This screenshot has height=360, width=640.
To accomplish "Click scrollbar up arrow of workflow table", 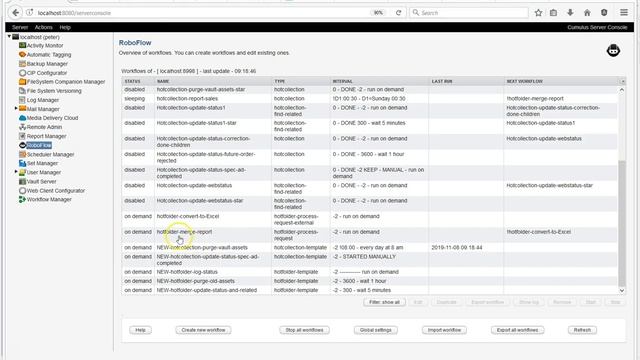I will pos(622,89).
